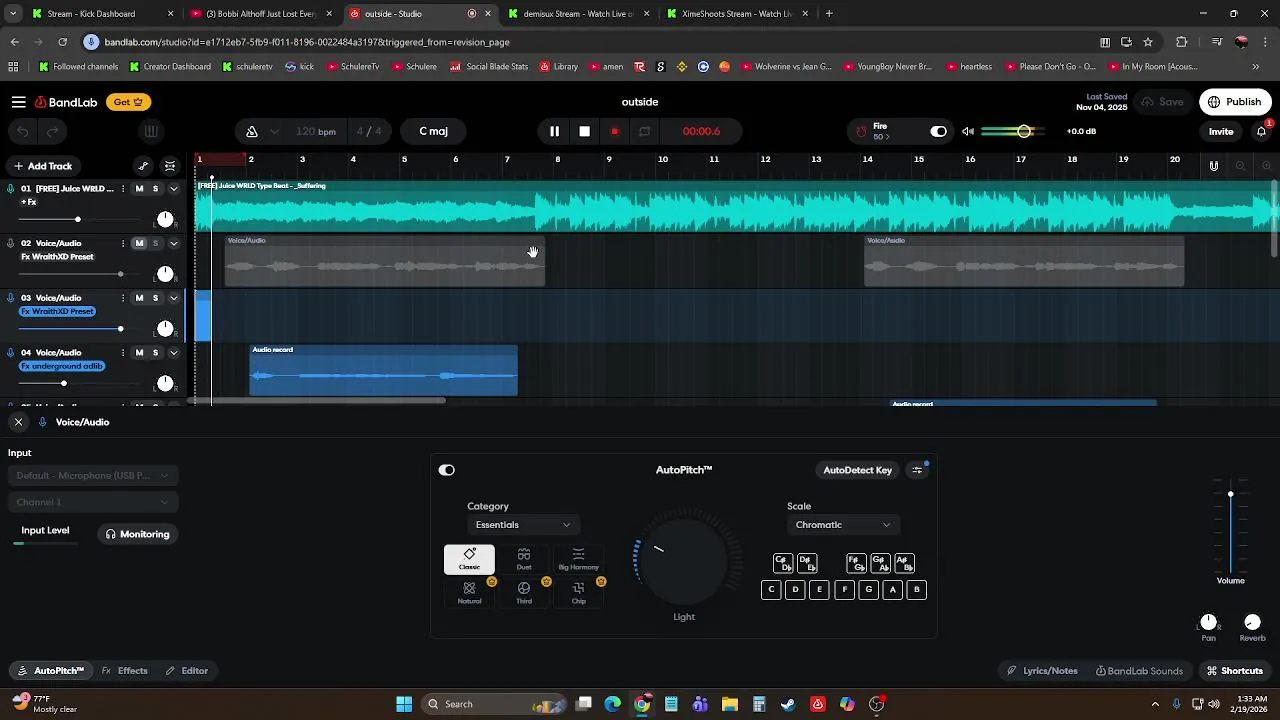Select the Natural AutoPitch effect
The image size is (1280, 720).
pyautogui.click(x=469, y=593)
